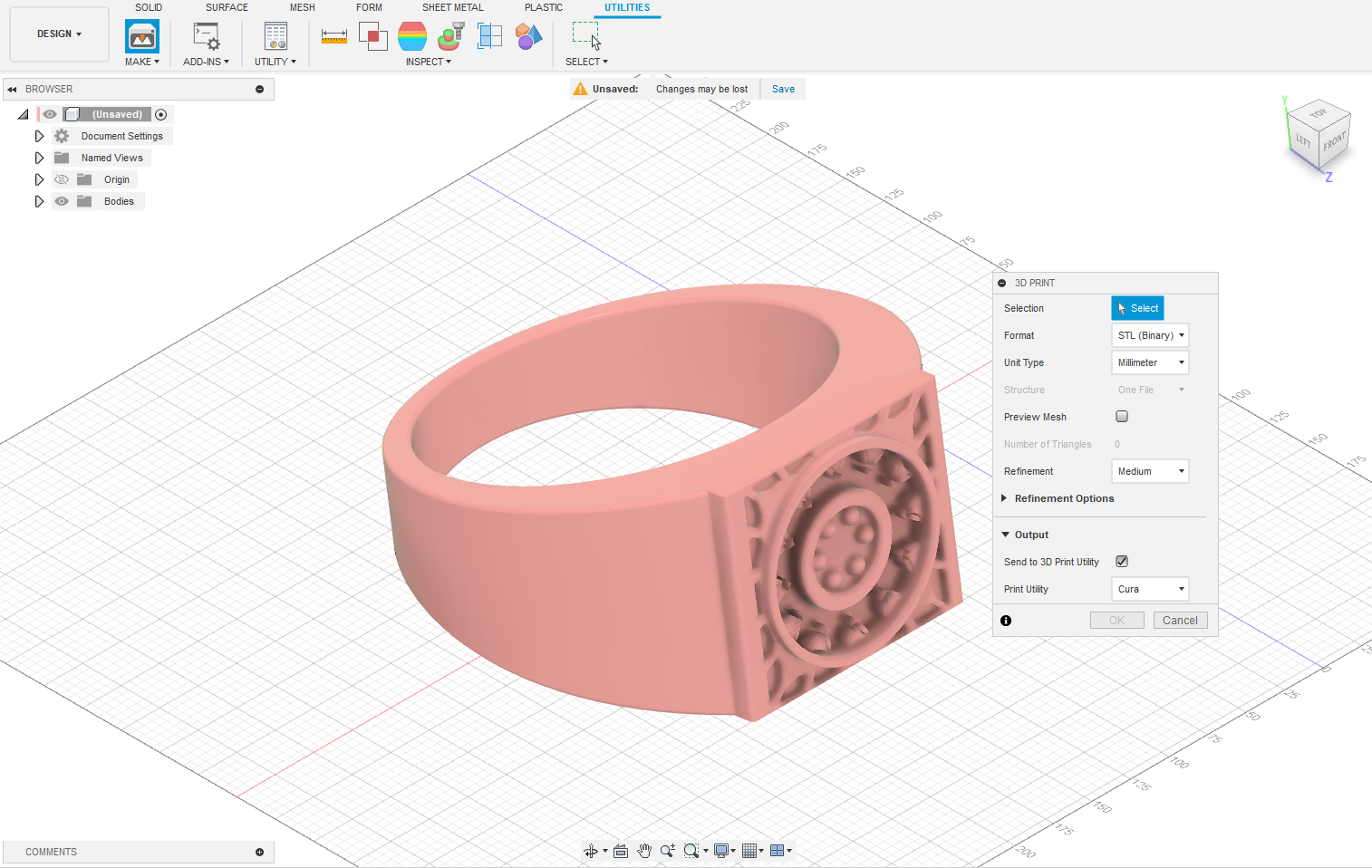Show the Origin folder visibility

click(61, 178)
